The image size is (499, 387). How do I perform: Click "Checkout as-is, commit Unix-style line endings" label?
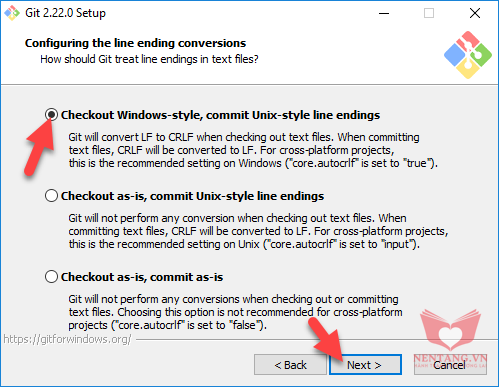click(x=192, y=196)
